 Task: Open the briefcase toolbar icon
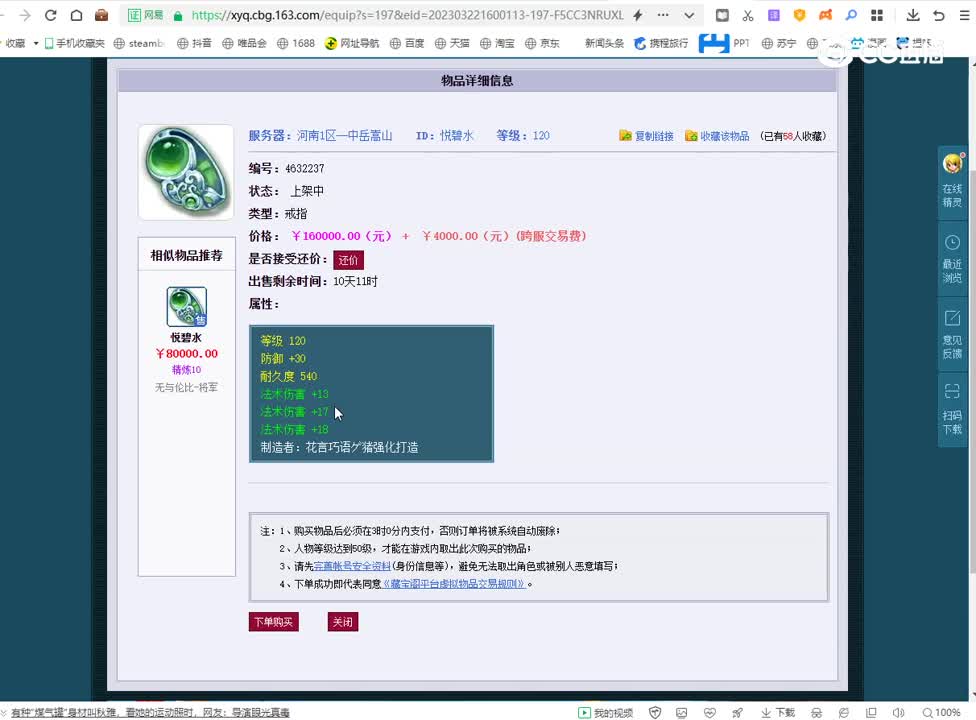coord(101,15)
